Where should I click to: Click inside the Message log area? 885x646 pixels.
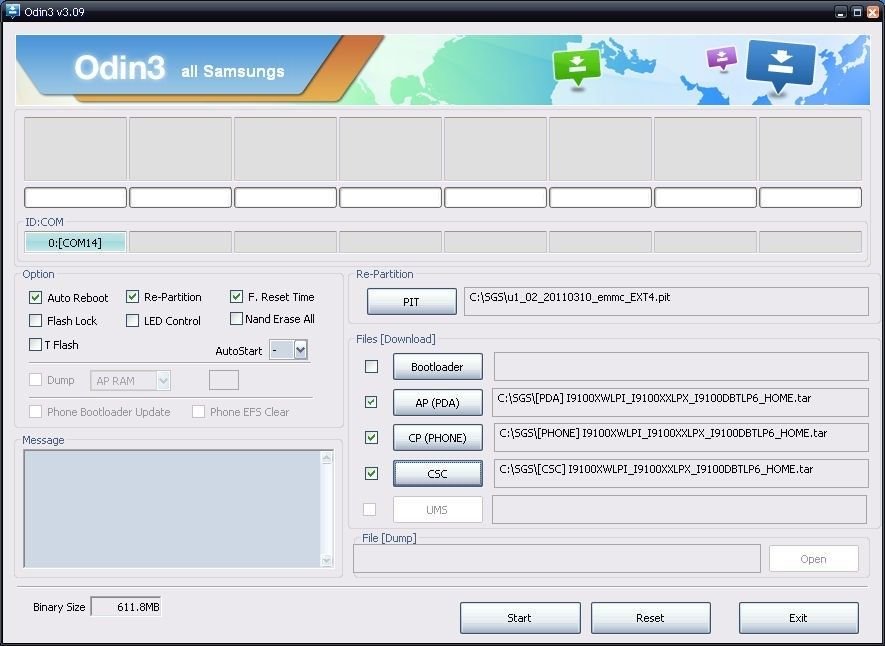click(x=173, y=509)
